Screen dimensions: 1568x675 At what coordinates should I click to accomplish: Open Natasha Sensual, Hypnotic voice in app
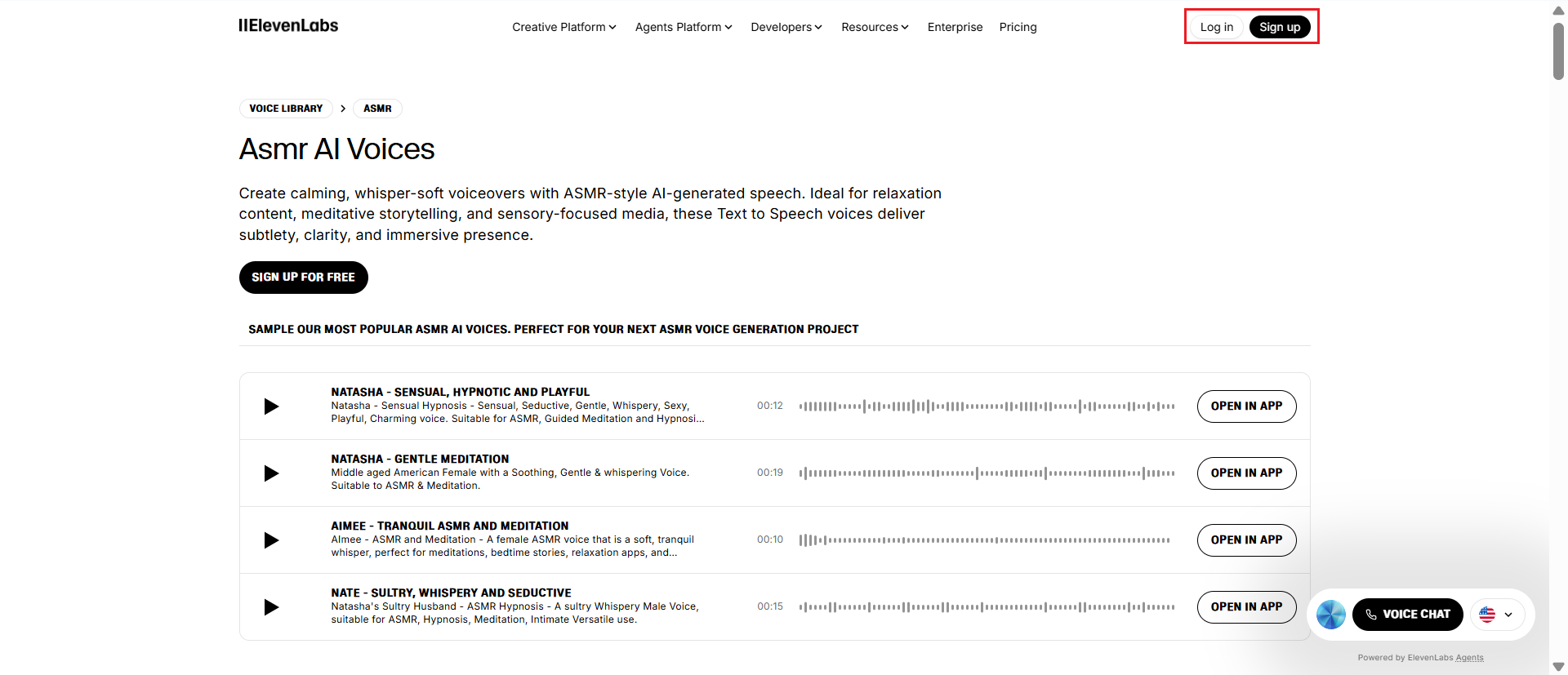pos(1246,406)
